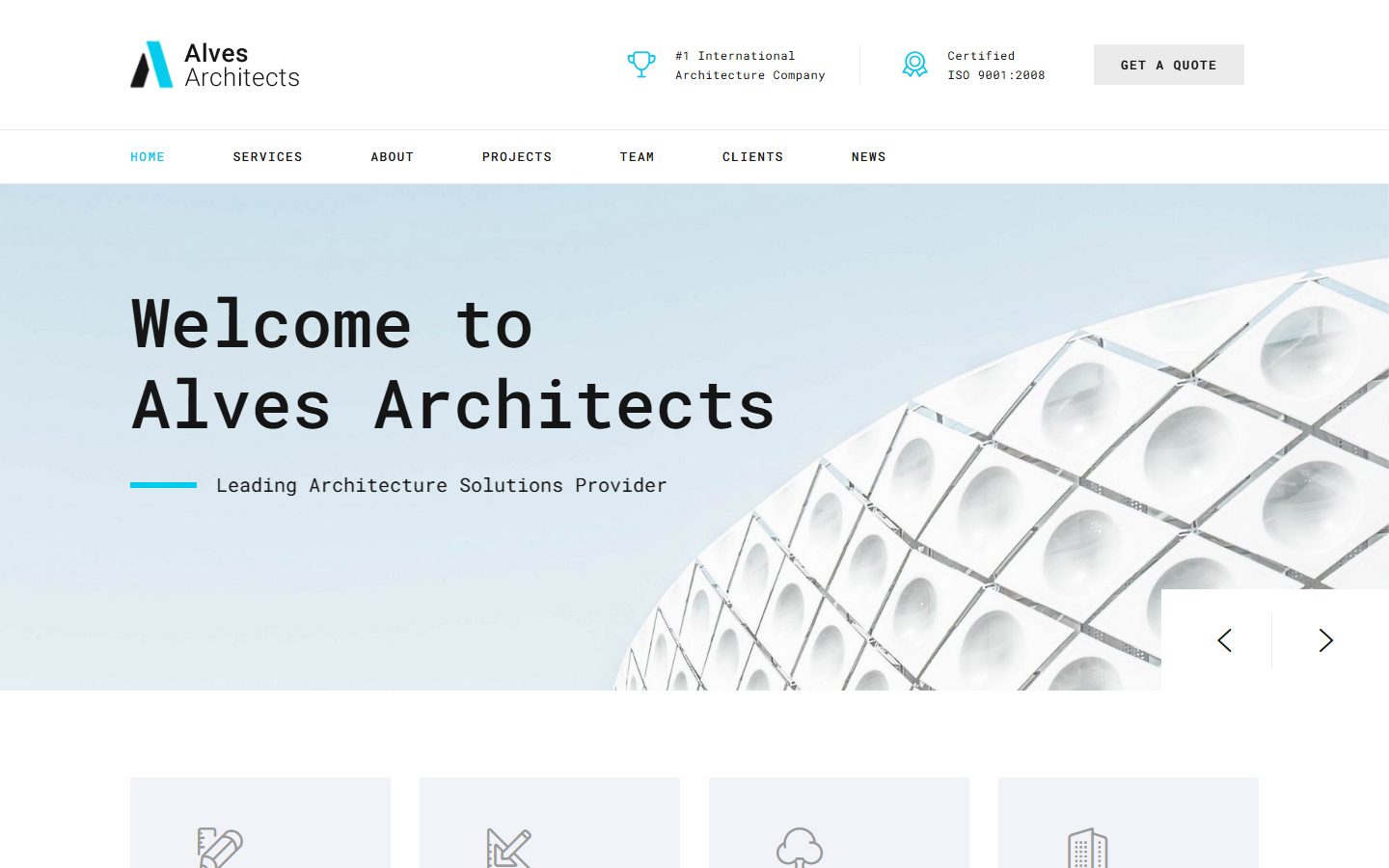Go to previous slide with left arrow
Image resolution: width=1389 pixels, height=868 pixels.
[x=1225, y=640]
